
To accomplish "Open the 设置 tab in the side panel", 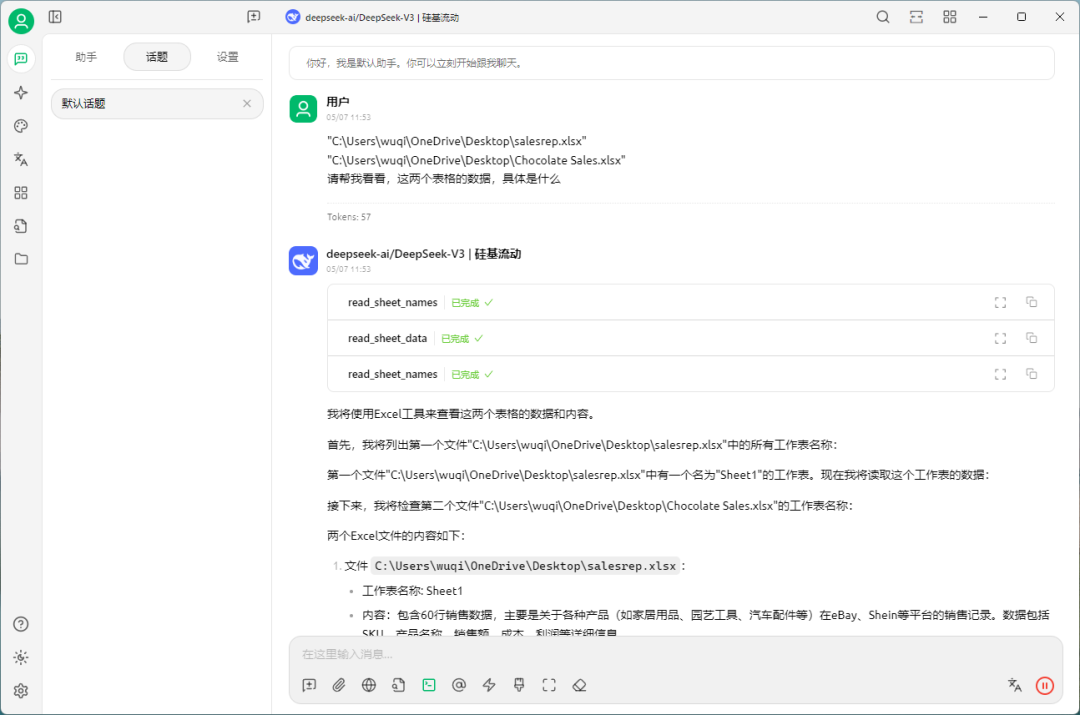I will point(227,57).
